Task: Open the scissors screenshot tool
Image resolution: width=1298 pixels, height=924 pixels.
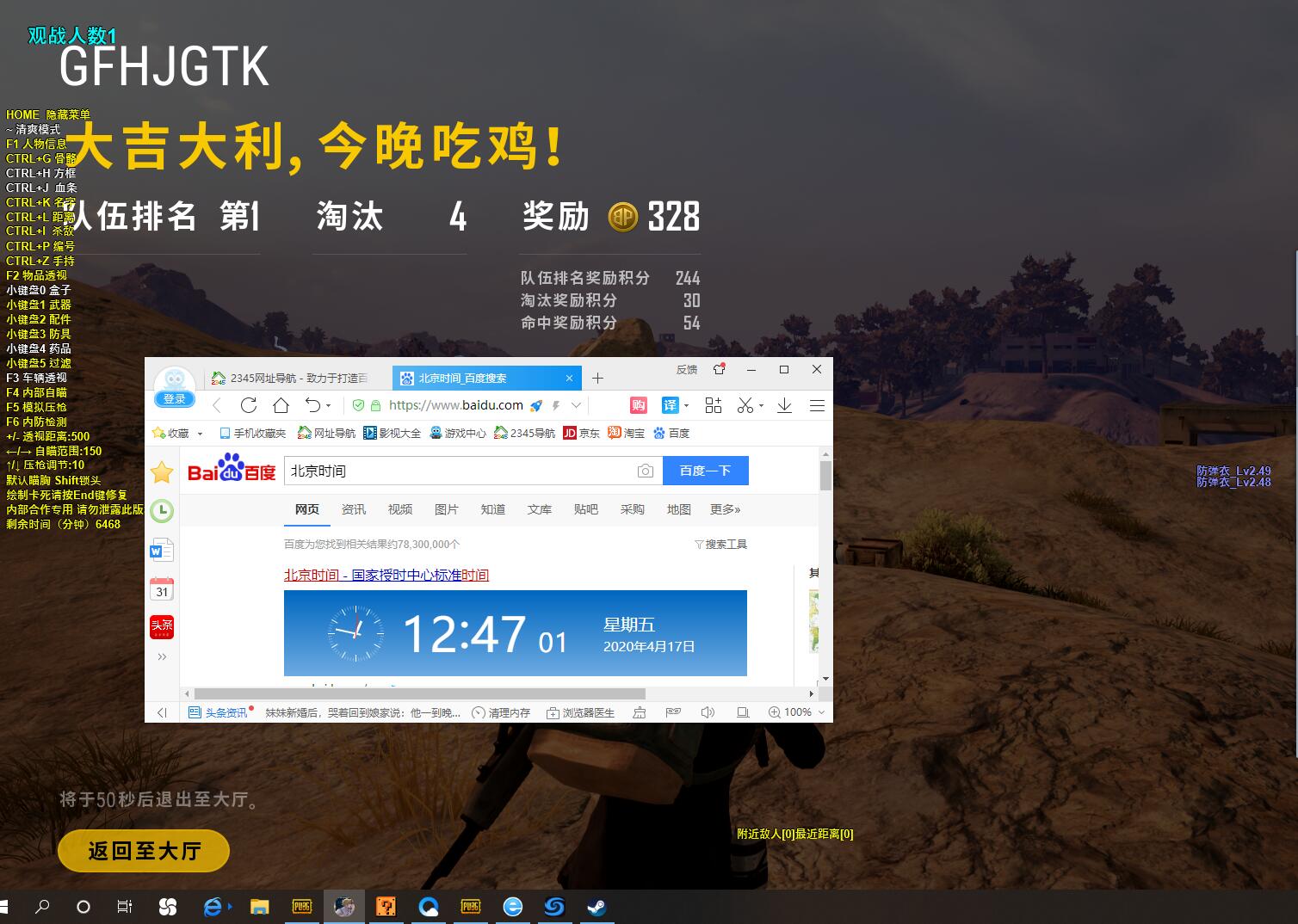Action: 745,405
